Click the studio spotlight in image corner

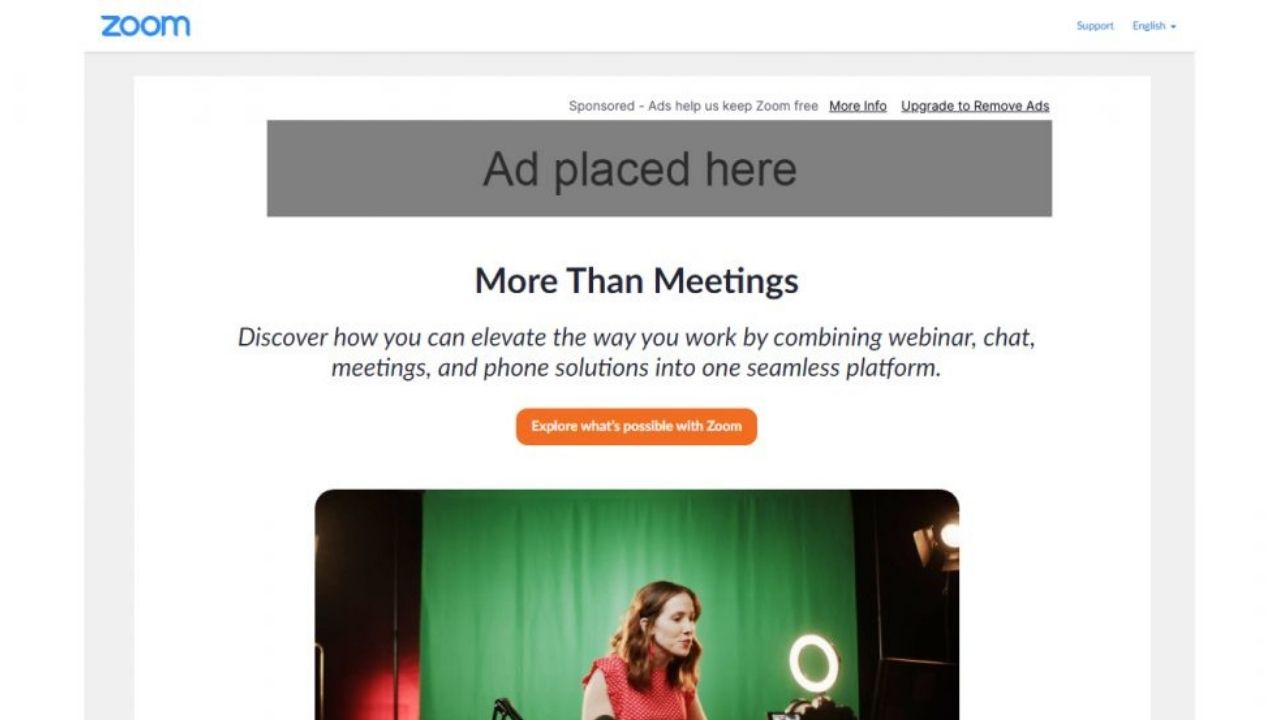tap(938, 541)
